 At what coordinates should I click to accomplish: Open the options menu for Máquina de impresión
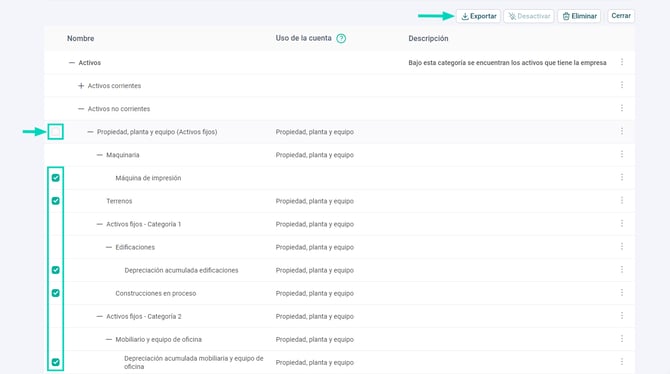[622, 178]
